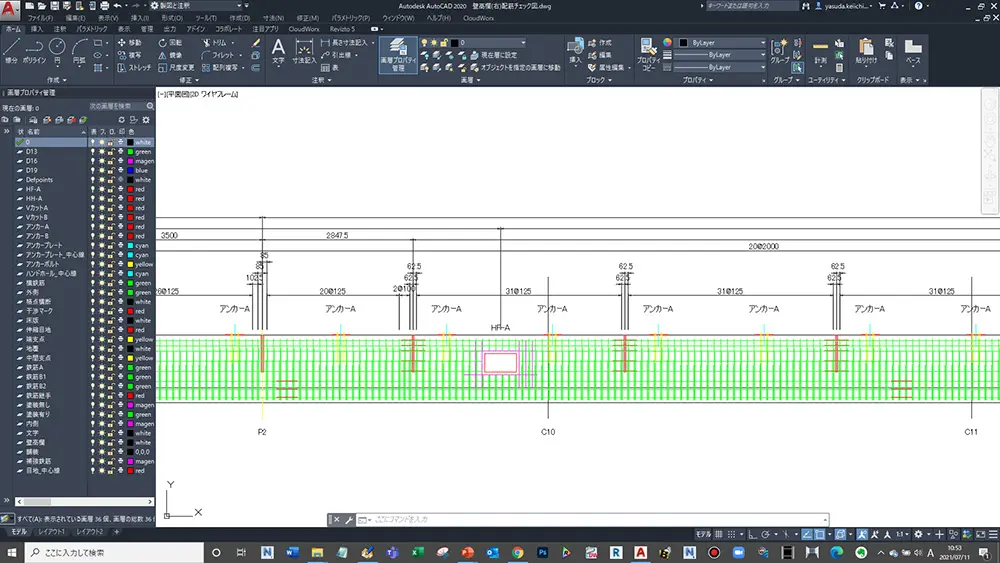The image size is (1000, 563).
Task: Select the 円弧 (Arc) tool
Action: point(79,51)
